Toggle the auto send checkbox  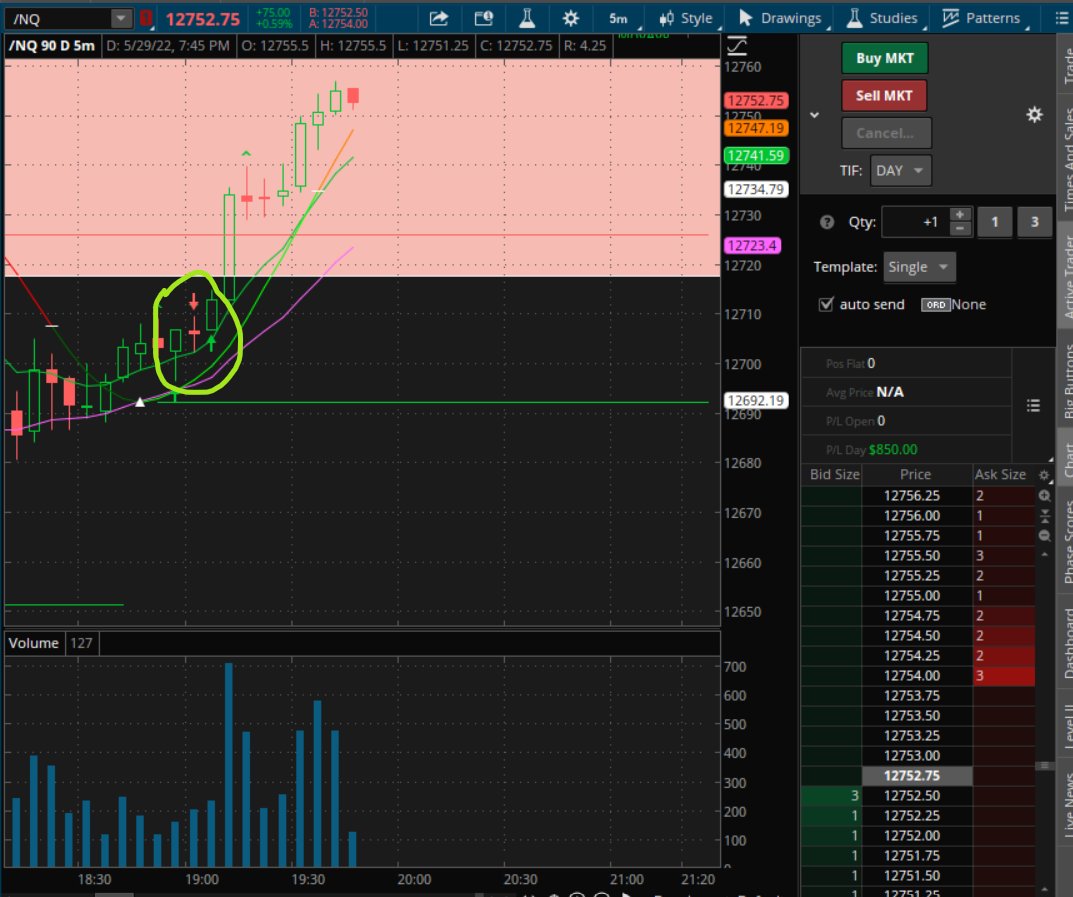pos(826,304)
